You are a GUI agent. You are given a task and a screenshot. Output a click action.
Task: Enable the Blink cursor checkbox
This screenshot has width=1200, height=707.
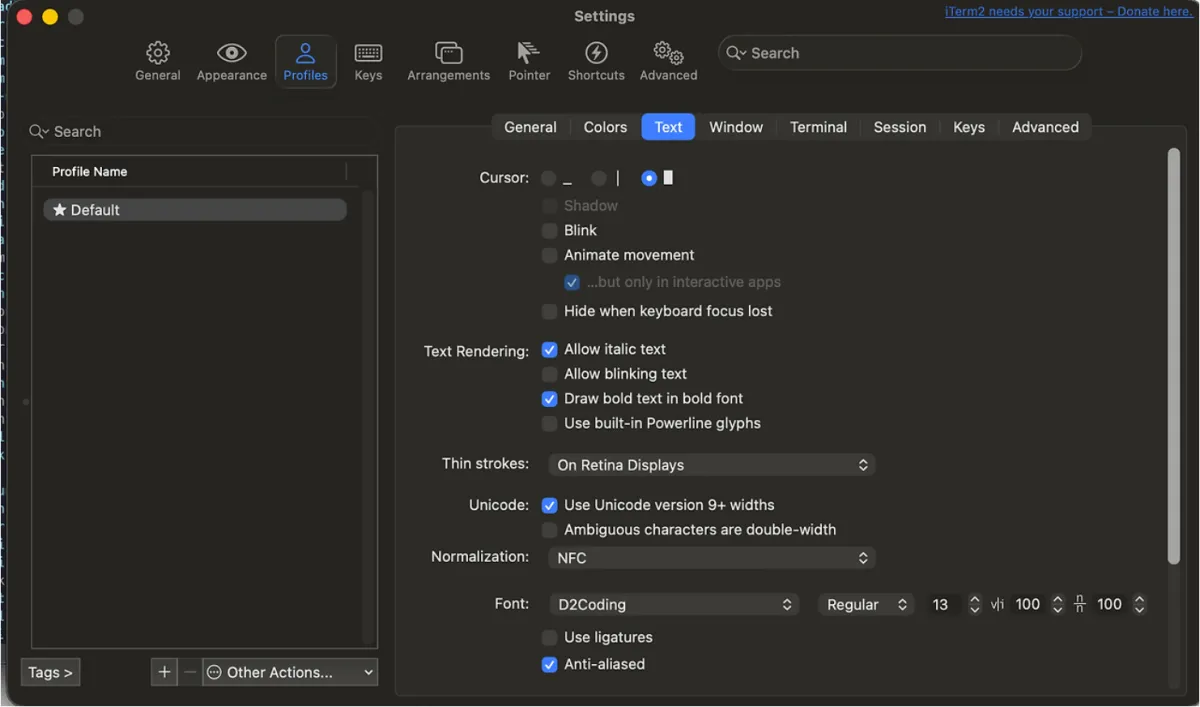[549, 230]
